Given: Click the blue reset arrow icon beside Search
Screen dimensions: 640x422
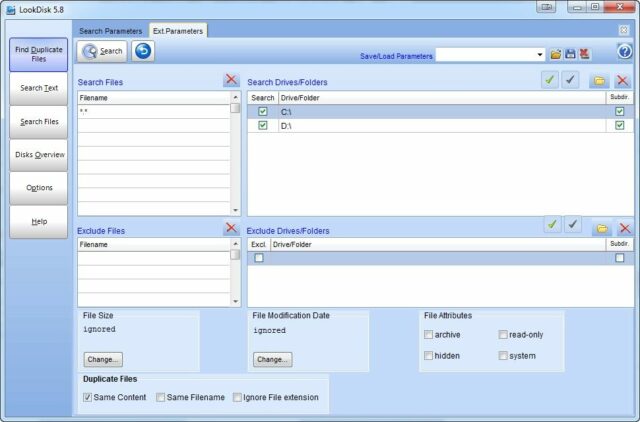Looking at the screenshot, I should [x=143, y=51].
